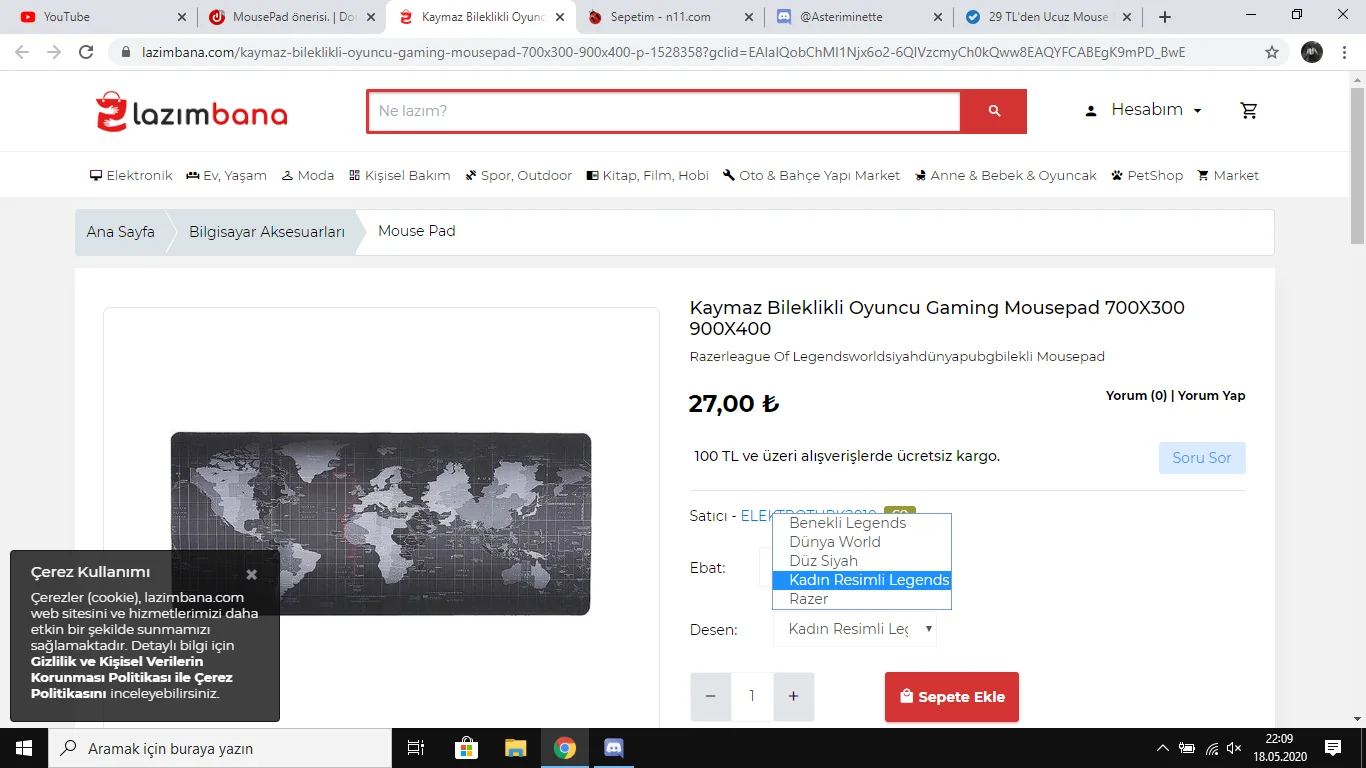The height and width of the screenshot is (768, 1366).
Task: Click the Chrome icon on the taskbar
Action: 565,748
